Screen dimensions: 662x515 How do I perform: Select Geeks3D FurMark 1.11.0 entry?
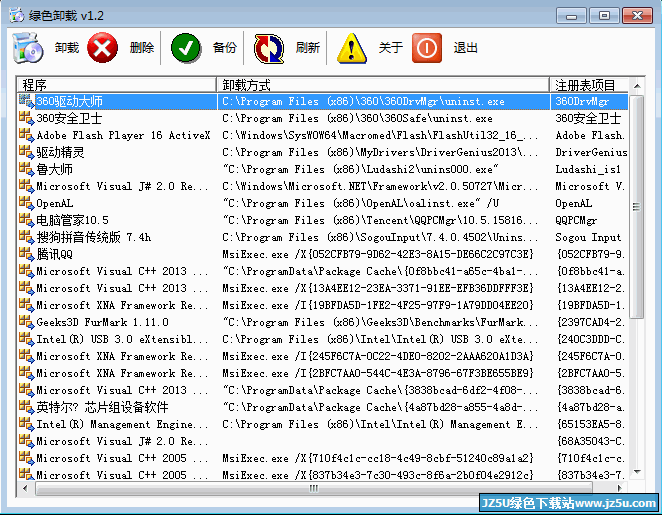click(x=103, y=323)
